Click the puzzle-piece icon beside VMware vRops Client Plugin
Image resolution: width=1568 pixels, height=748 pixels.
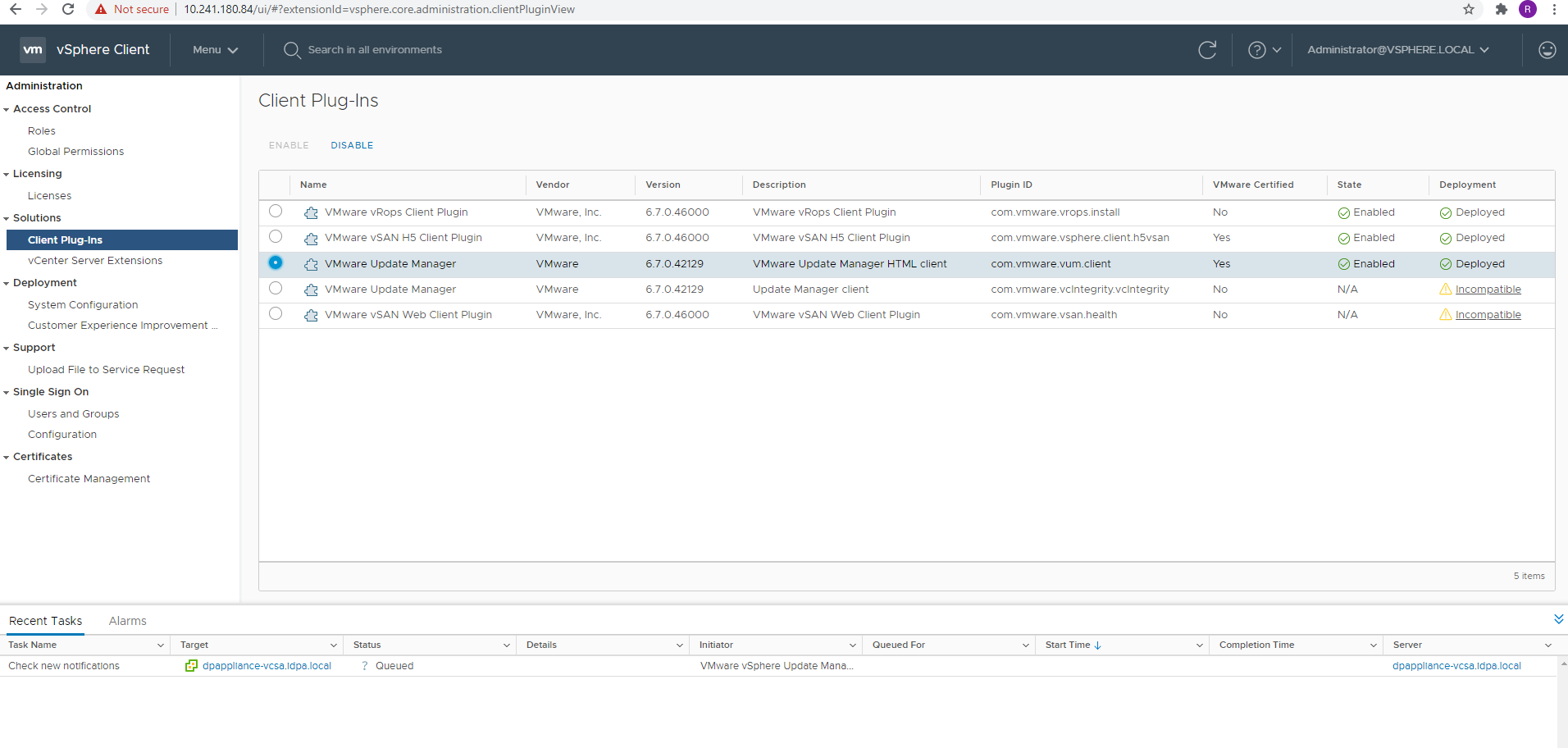click(311, 212)
